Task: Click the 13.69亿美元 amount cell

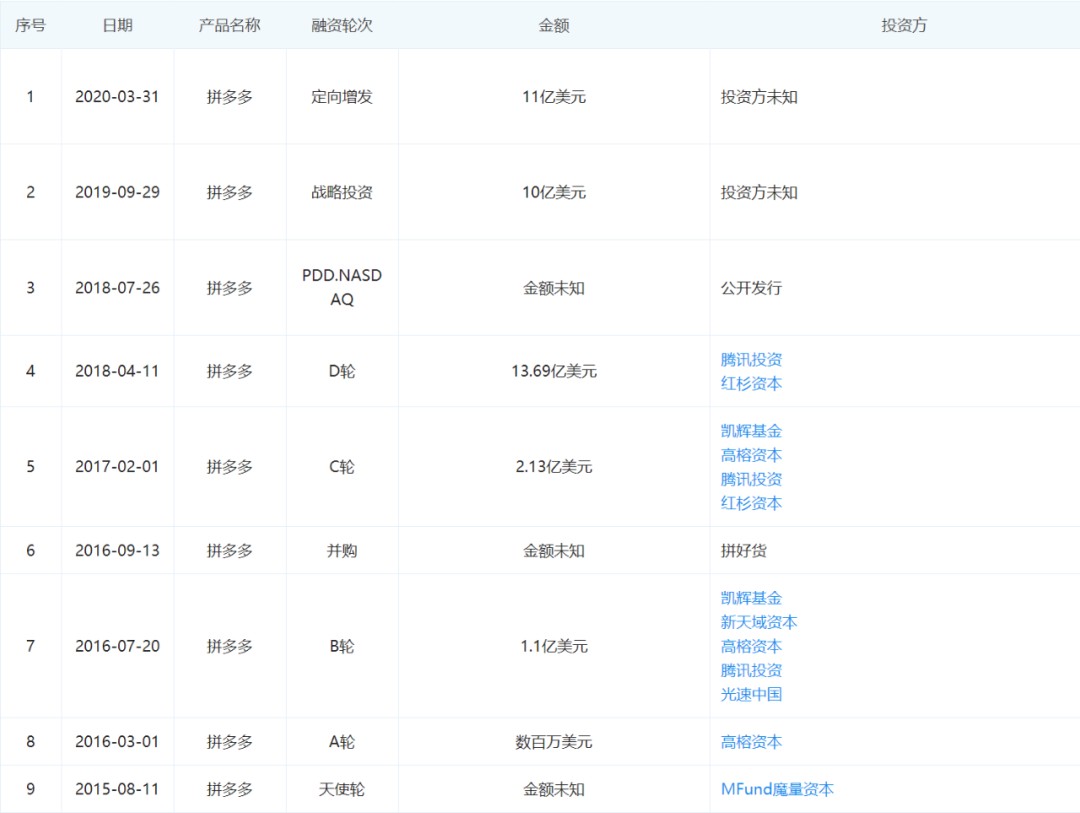Action: [553, 371]
